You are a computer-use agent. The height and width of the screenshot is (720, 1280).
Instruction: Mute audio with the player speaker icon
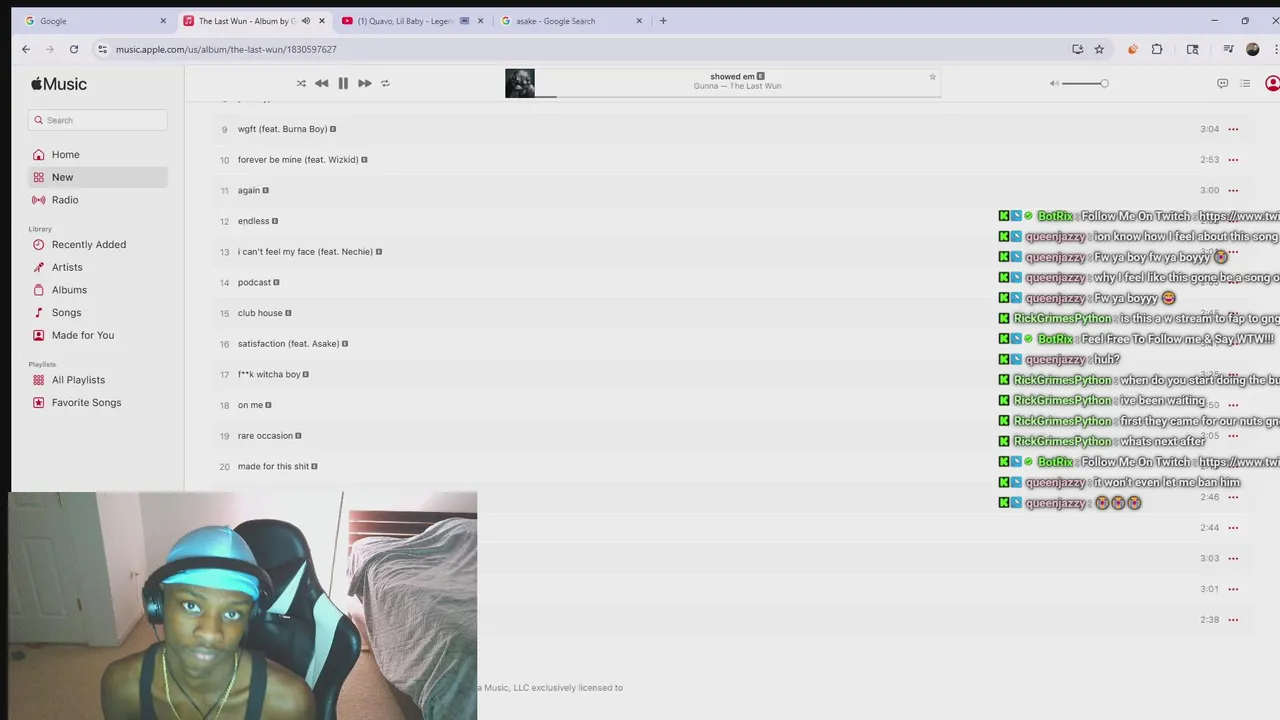click(1054, 83)
